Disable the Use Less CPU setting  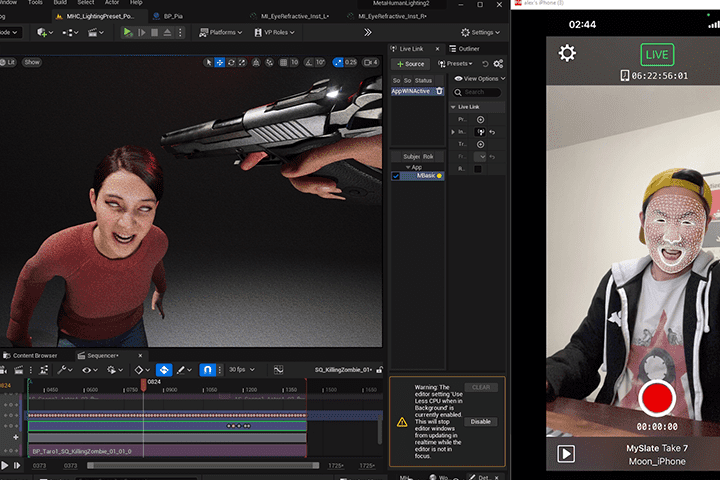pyautogui.click(x=480, y=422)
